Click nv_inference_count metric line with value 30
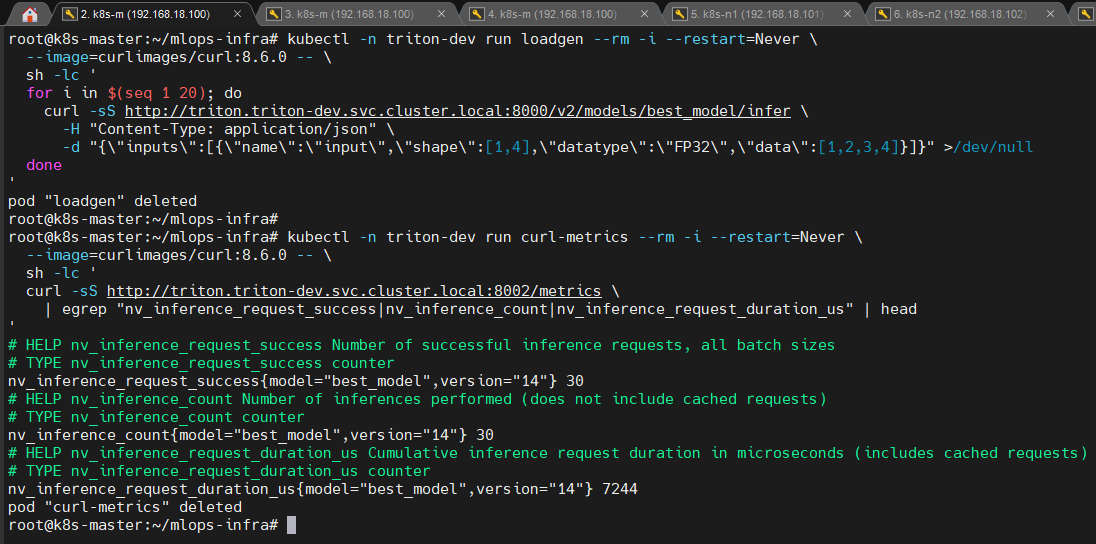Image resolution: width=1096 pixels, height=544 pixels. [x=251, y=434]
